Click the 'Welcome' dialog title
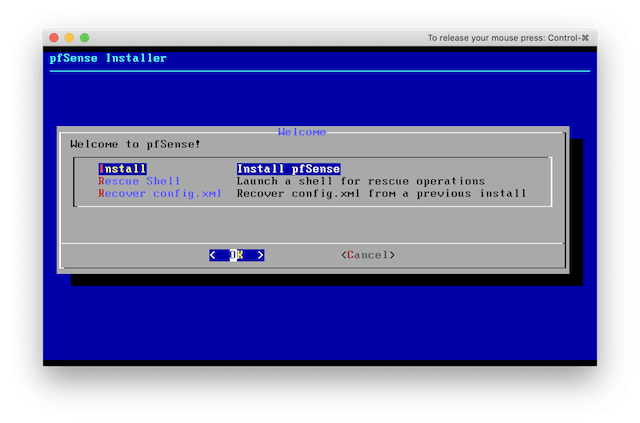Screen dimensions: 640x423 click(x=302, y=132)
